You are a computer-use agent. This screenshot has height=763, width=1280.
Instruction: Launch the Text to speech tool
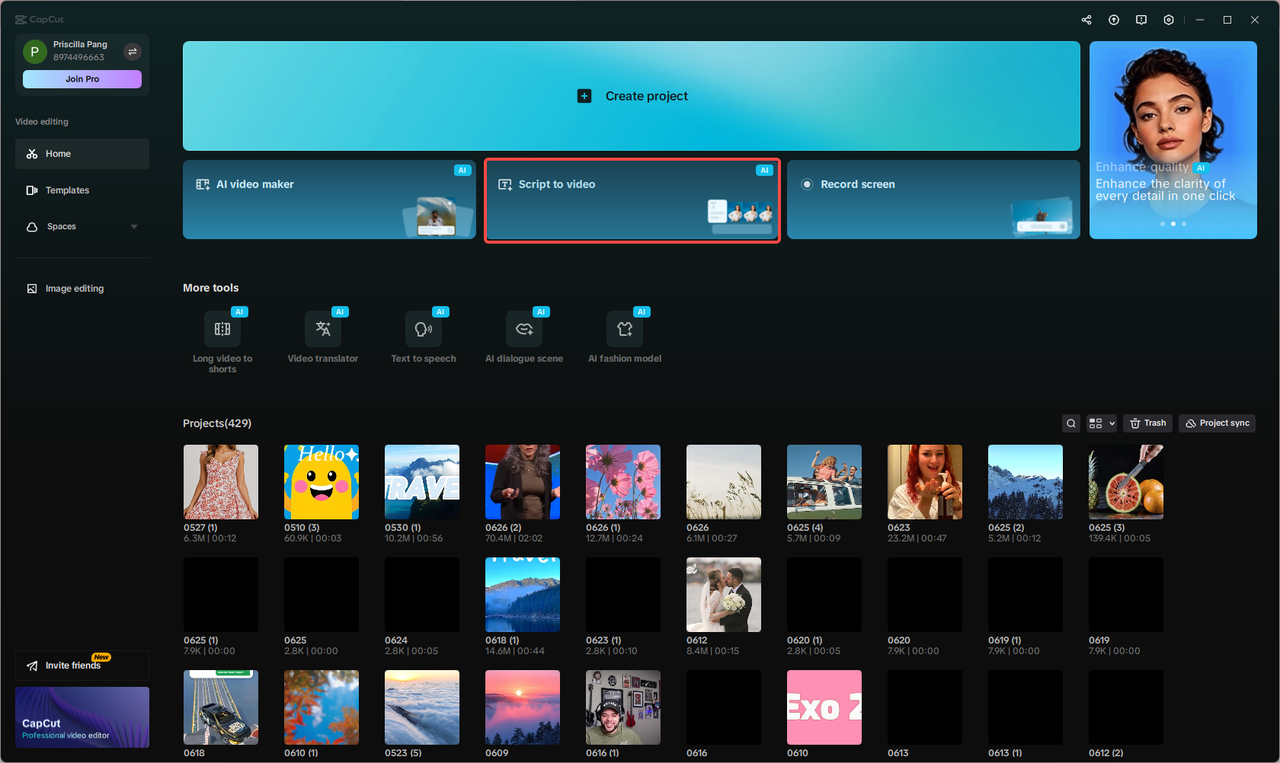[423, 330]
